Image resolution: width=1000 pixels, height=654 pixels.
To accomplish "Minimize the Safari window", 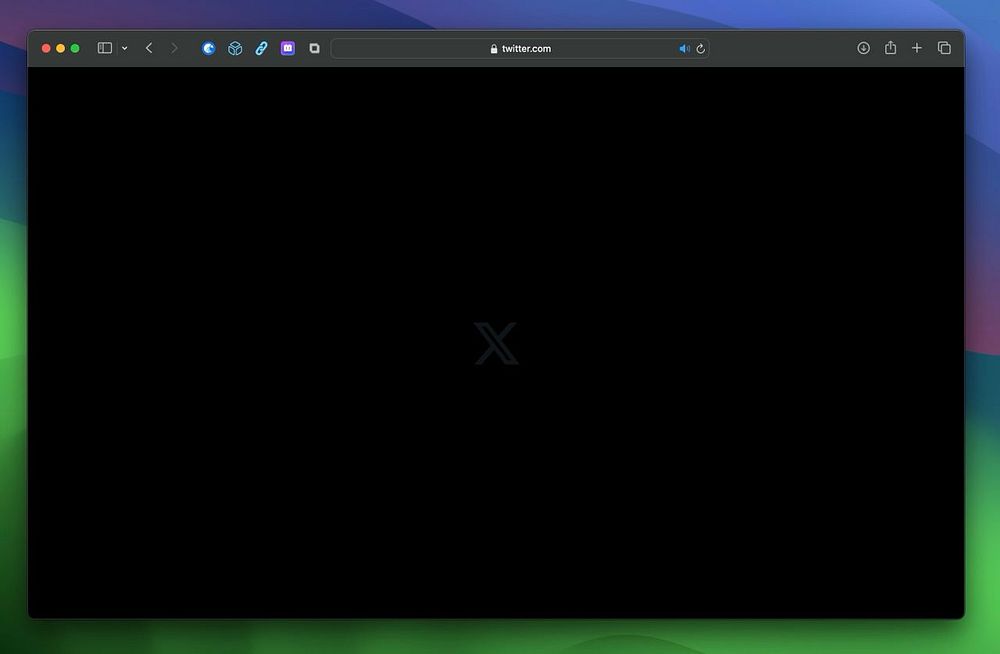I will point(61,48).
